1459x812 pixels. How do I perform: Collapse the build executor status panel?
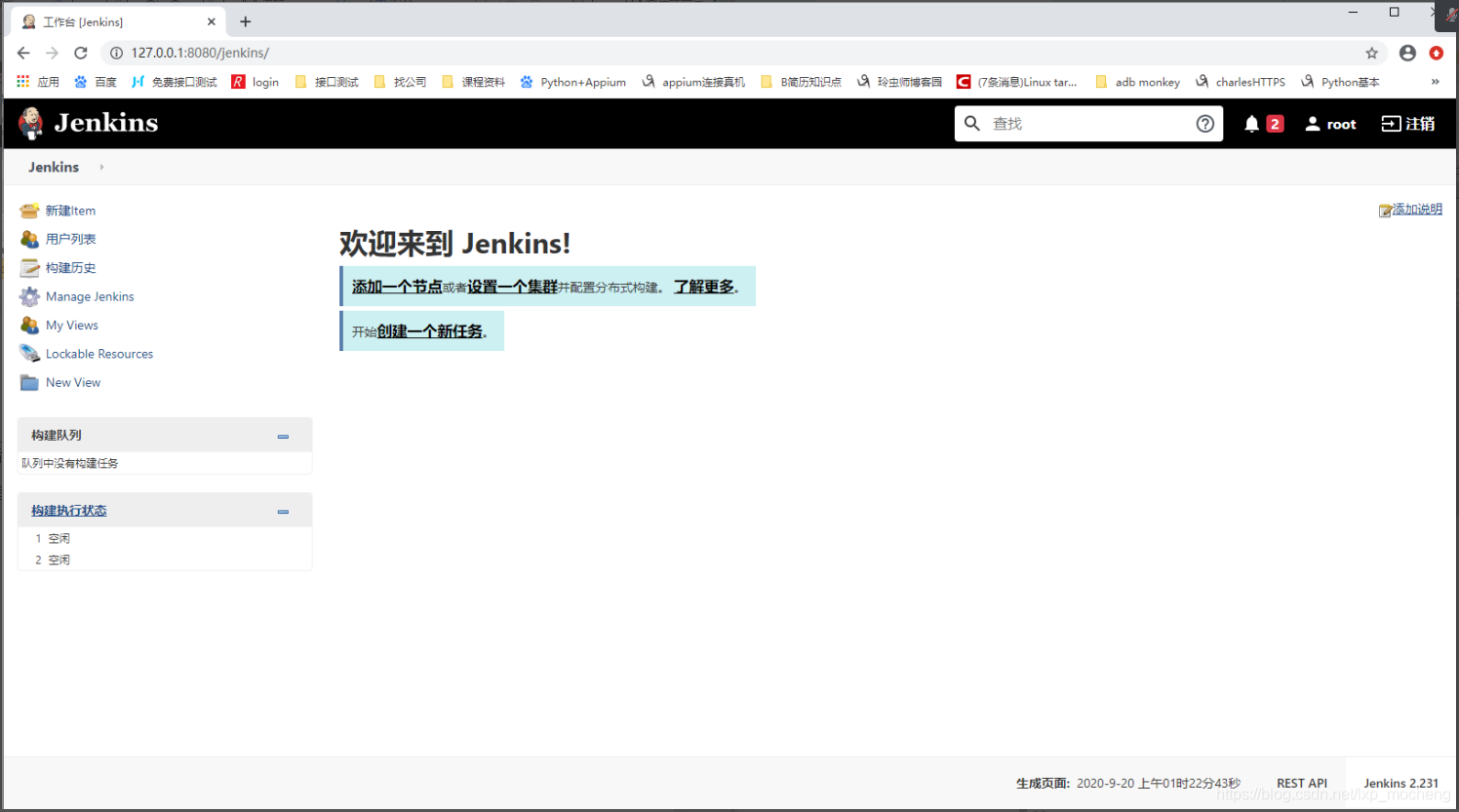(283, 511)
